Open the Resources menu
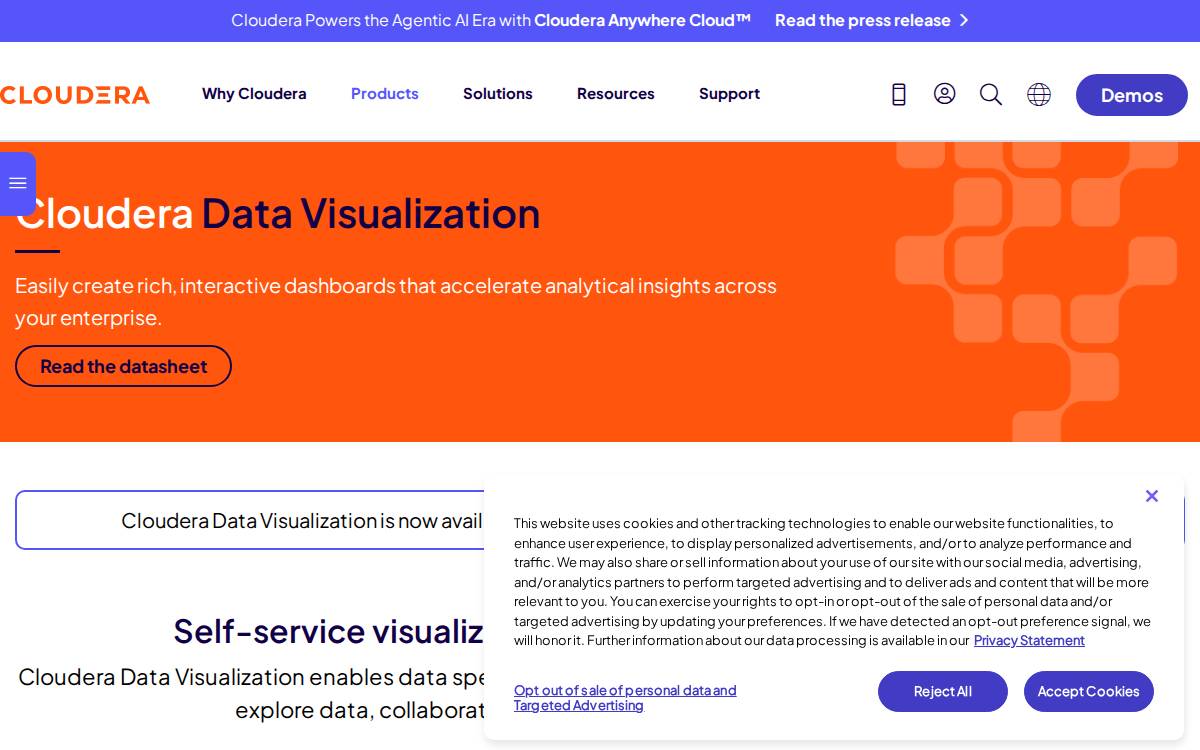 coord(616,94)
